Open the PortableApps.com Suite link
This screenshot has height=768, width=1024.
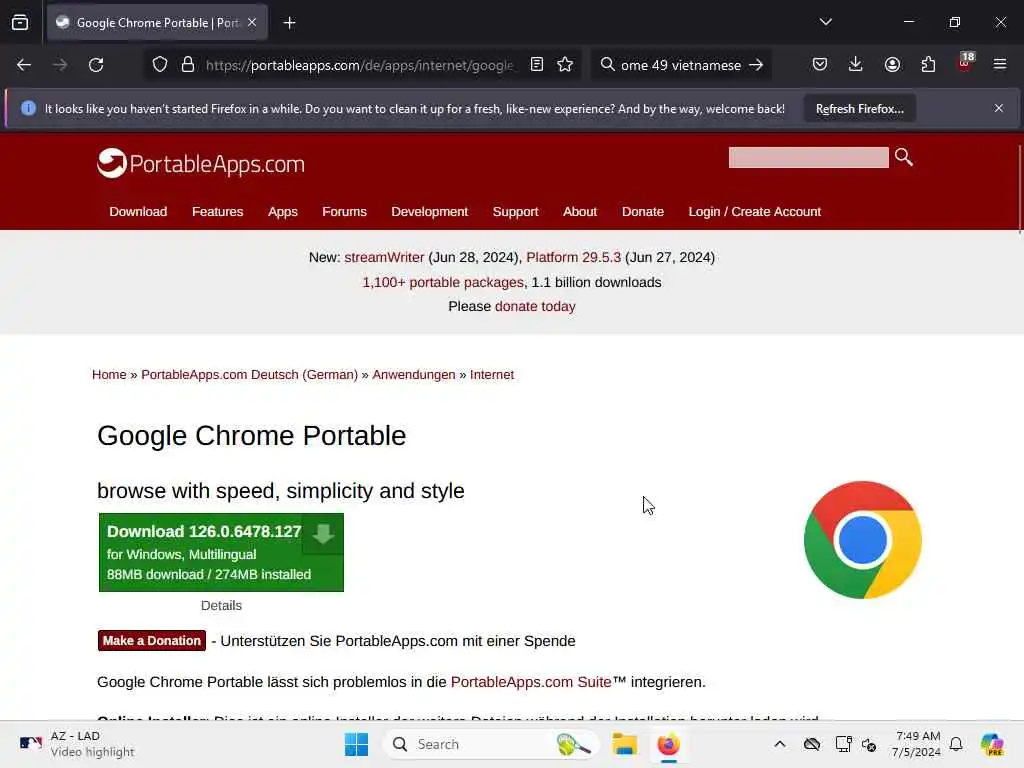(x=531, y=682)
